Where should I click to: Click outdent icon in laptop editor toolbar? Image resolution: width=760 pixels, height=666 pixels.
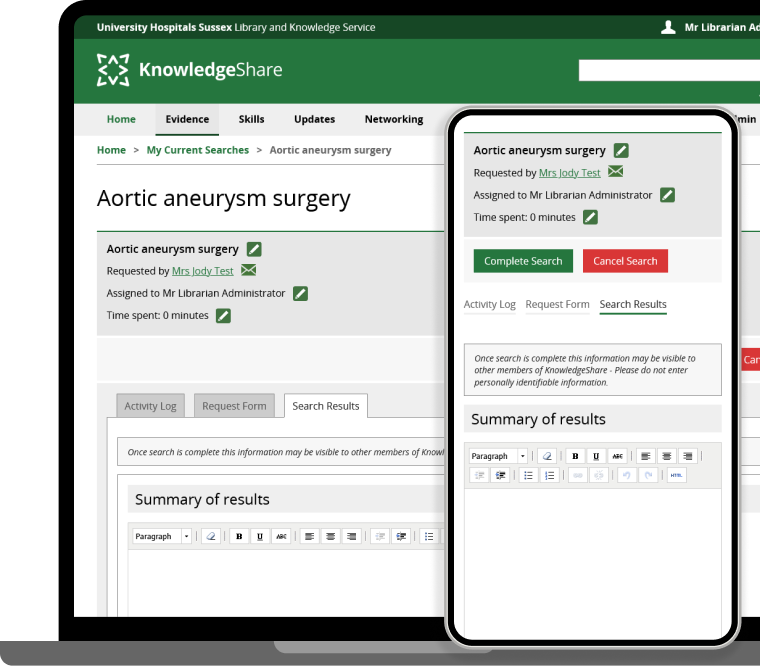[x=380, y=537]
